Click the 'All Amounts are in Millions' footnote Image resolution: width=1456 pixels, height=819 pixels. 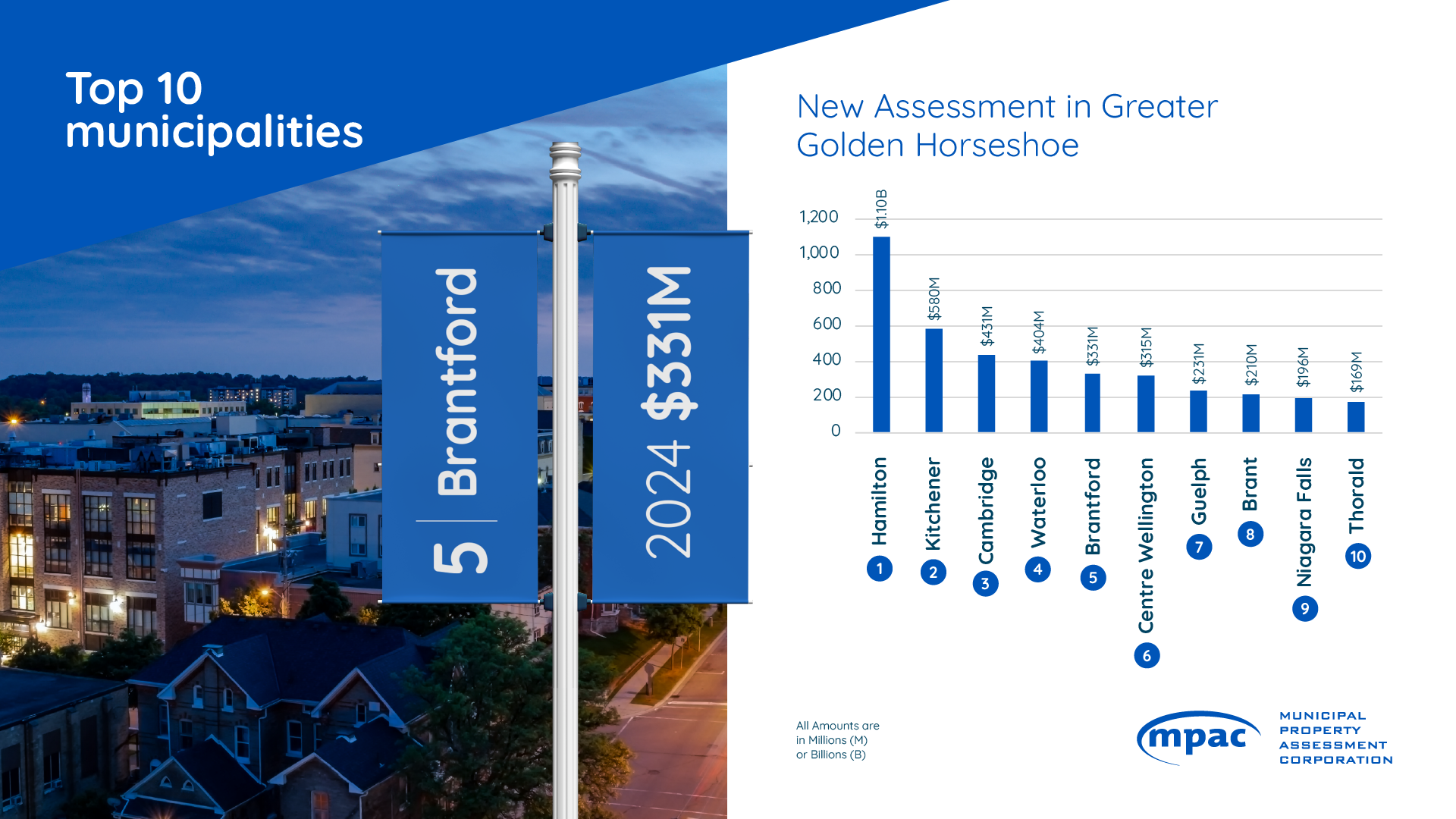tap(837, 740)
